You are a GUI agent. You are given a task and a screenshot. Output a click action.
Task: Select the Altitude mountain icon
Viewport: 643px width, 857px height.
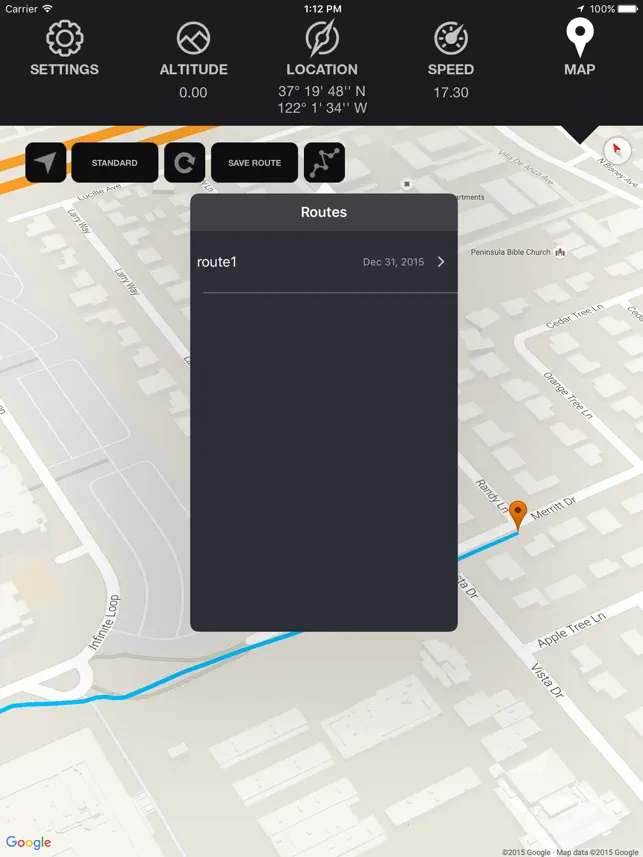194,38
